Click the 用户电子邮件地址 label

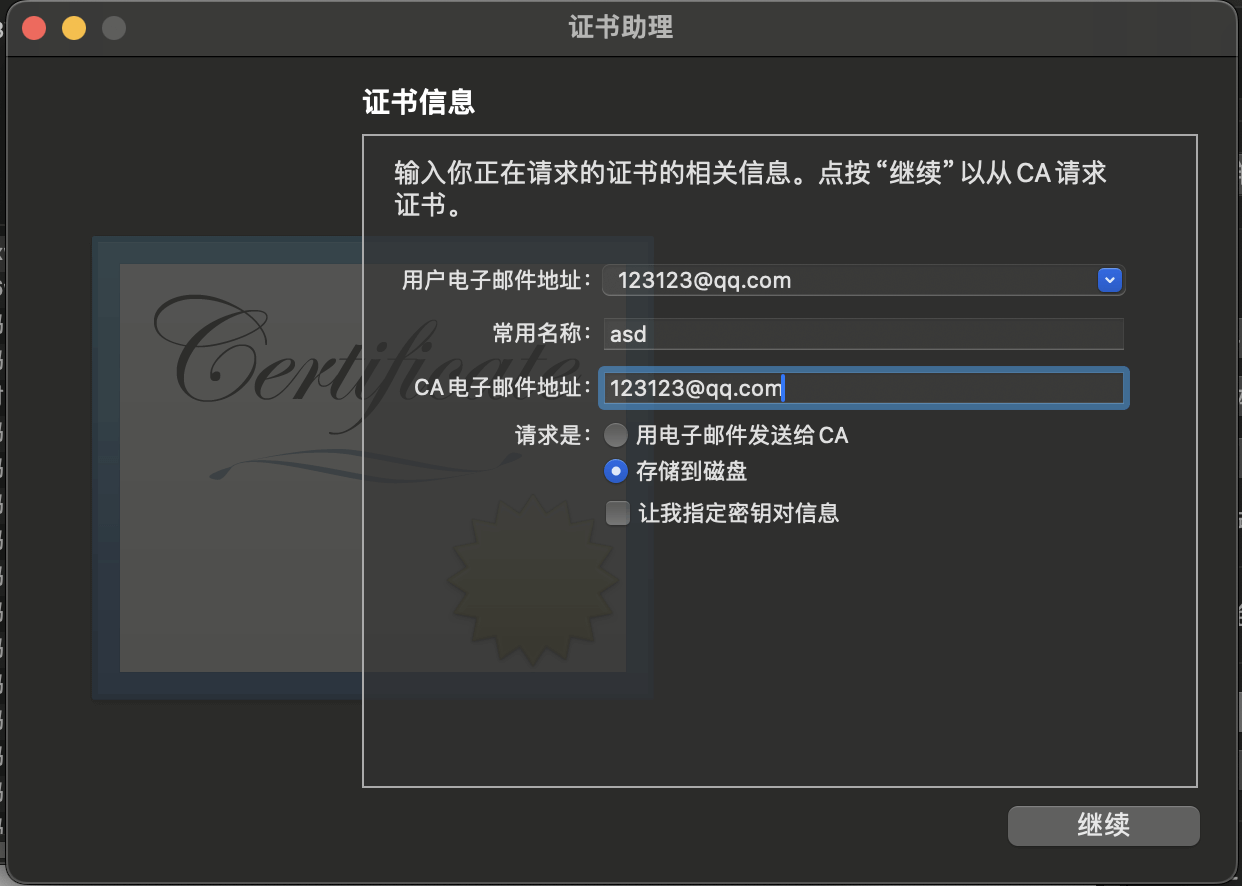click(496, 280)
